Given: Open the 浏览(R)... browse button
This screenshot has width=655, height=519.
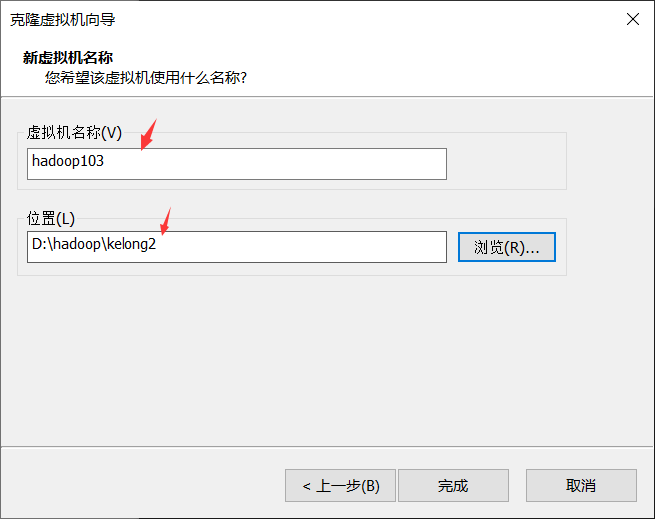Looking at the screenshot, I should 507,247.
